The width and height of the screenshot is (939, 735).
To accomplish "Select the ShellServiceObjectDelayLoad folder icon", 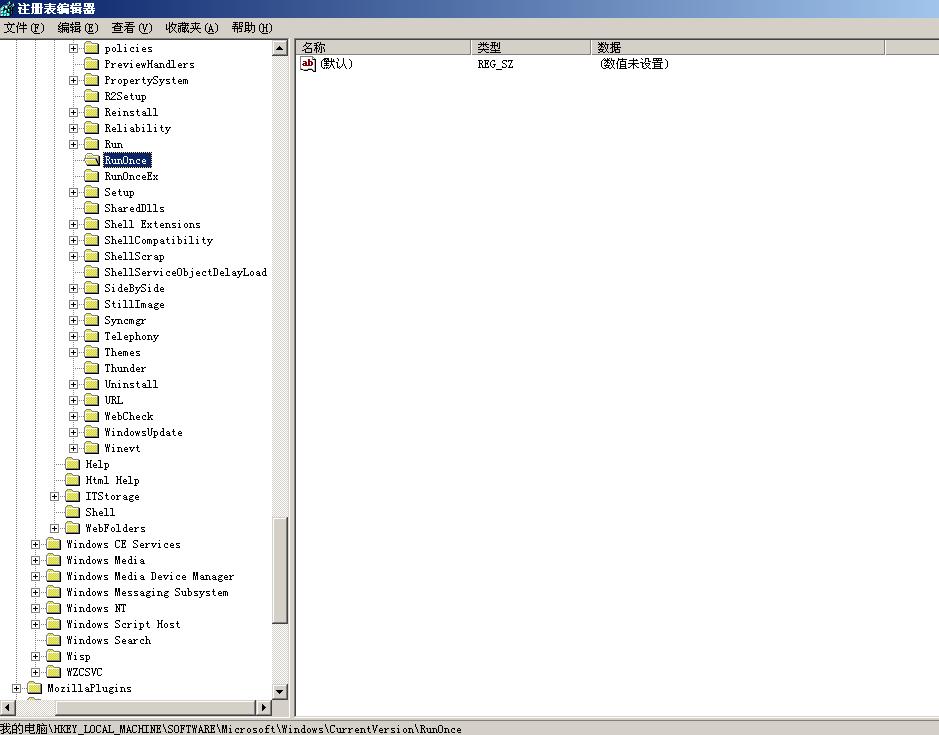I will (92, 272).
